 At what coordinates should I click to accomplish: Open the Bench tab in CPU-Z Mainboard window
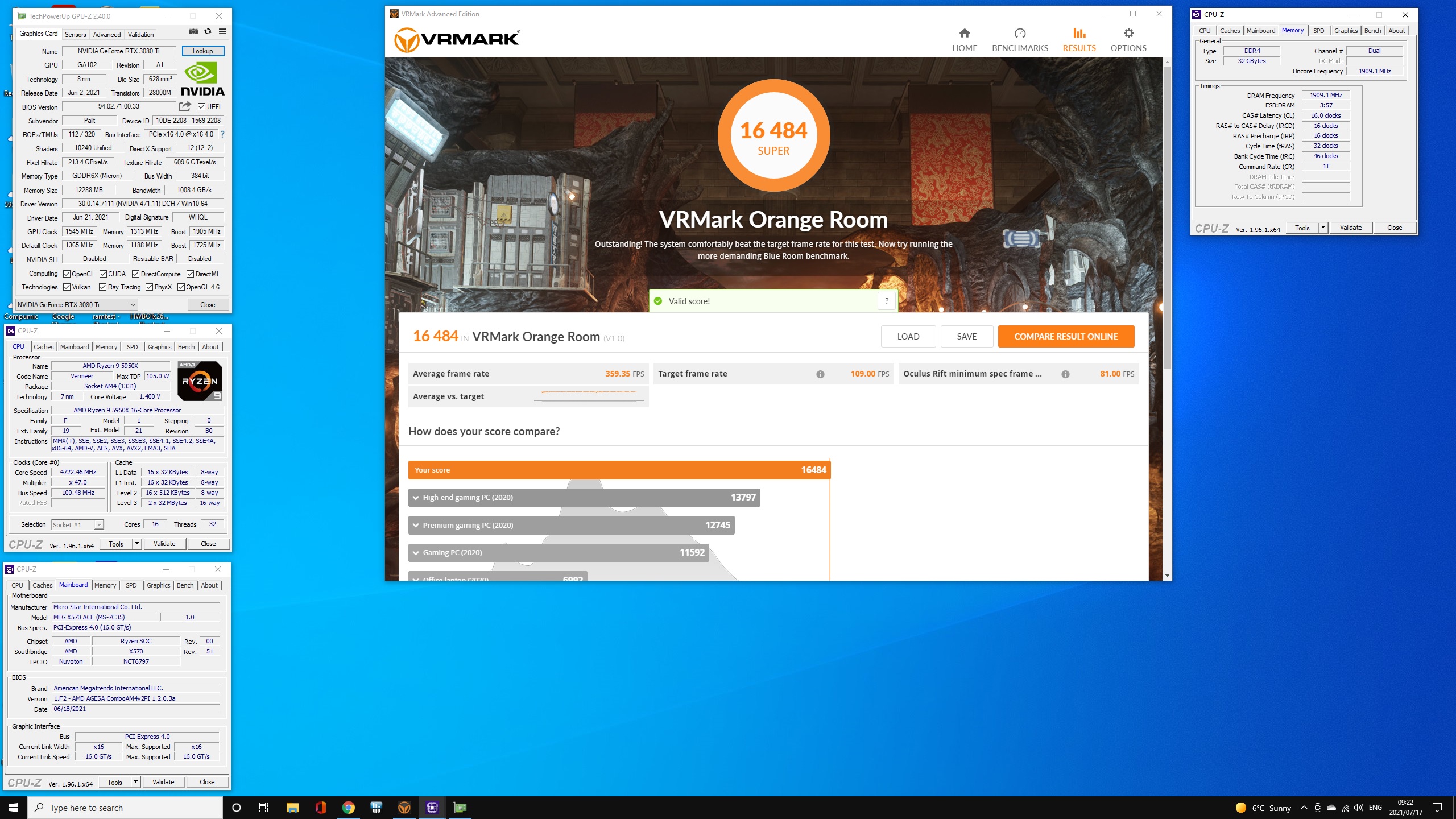(185, 585)
